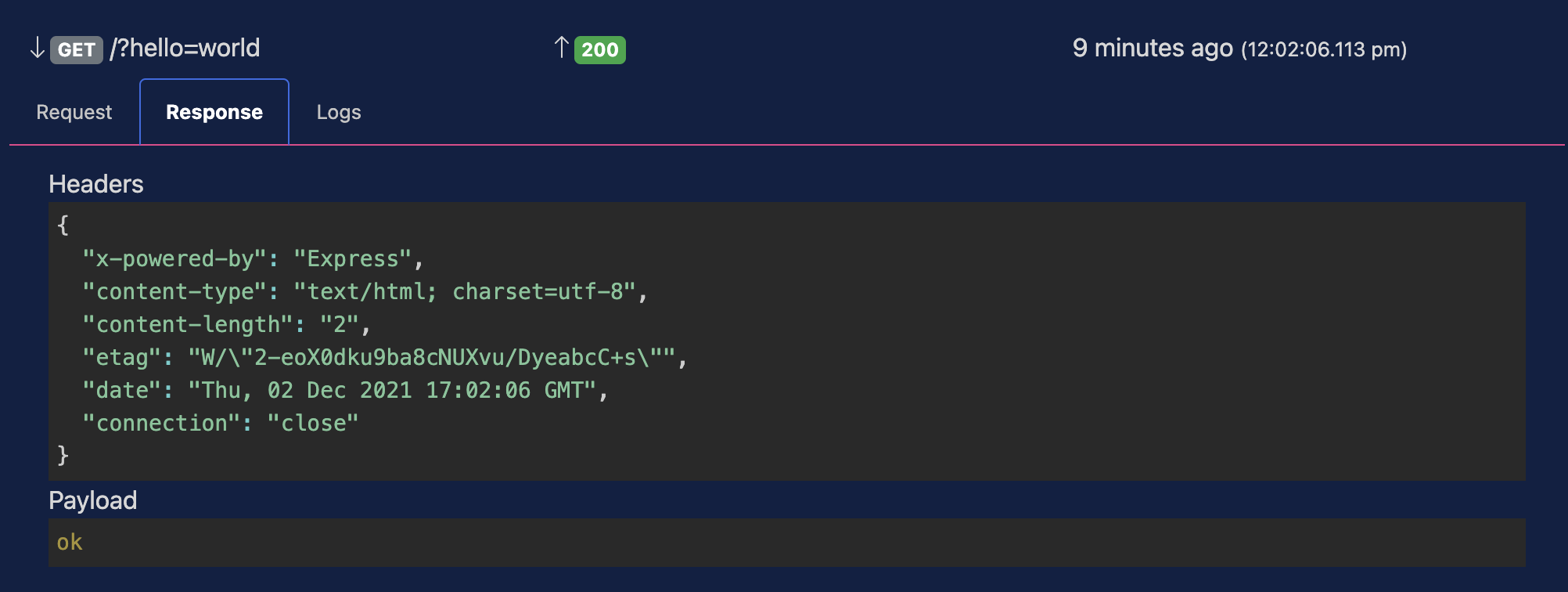Click the incoming request down arrow icon
This screenshot has height=592, width=1568.
click(x=37, y=49)
